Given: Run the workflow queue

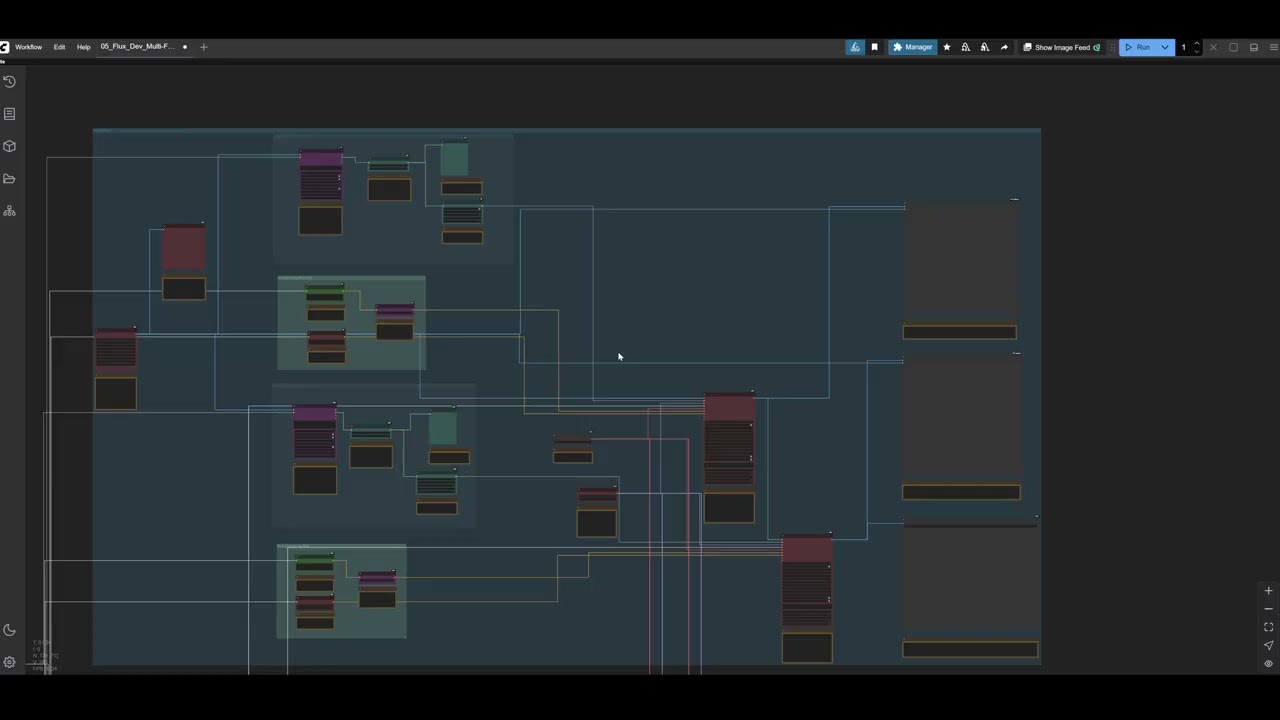Looking at the screenshot, I should pyautogui.click(x=1137, y=47).
